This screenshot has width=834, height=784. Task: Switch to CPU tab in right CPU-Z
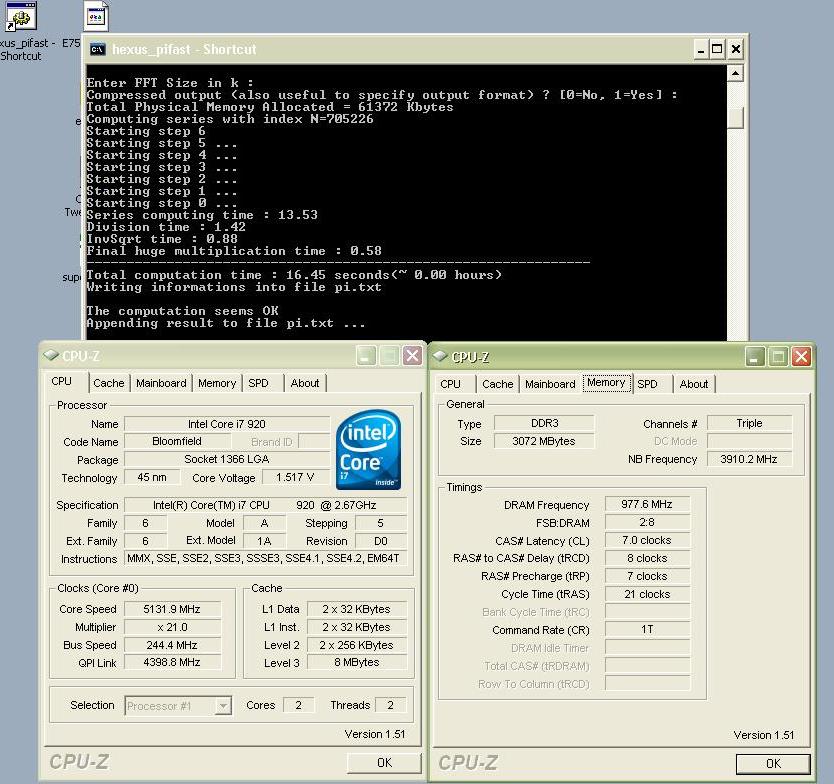[451, 384]
